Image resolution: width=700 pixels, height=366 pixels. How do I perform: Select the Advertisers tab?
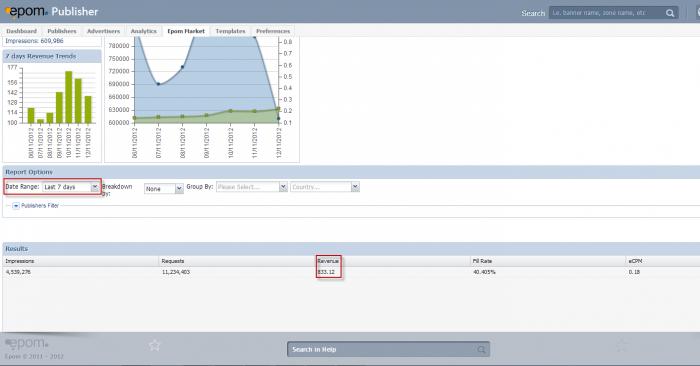103,31
